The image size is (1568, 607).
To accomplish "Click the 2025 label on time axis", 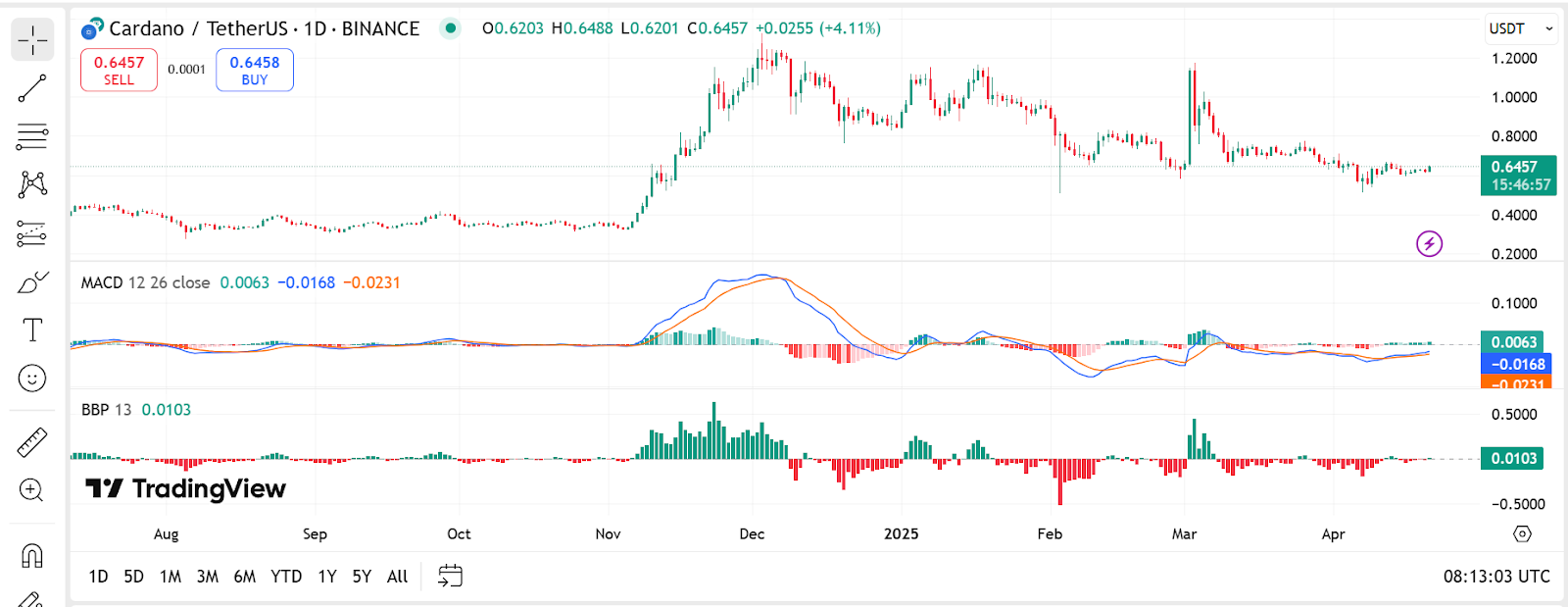I will pos(902,534).
